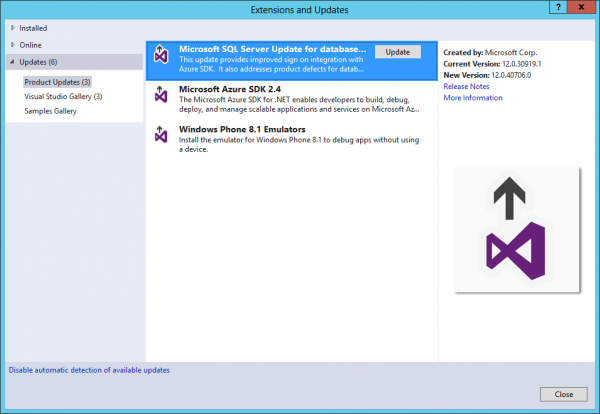Open Visual Studio Gallery (3) updates
Image resolution: width=600 pixels, height=414 pixels.
[x=63, y=96]
